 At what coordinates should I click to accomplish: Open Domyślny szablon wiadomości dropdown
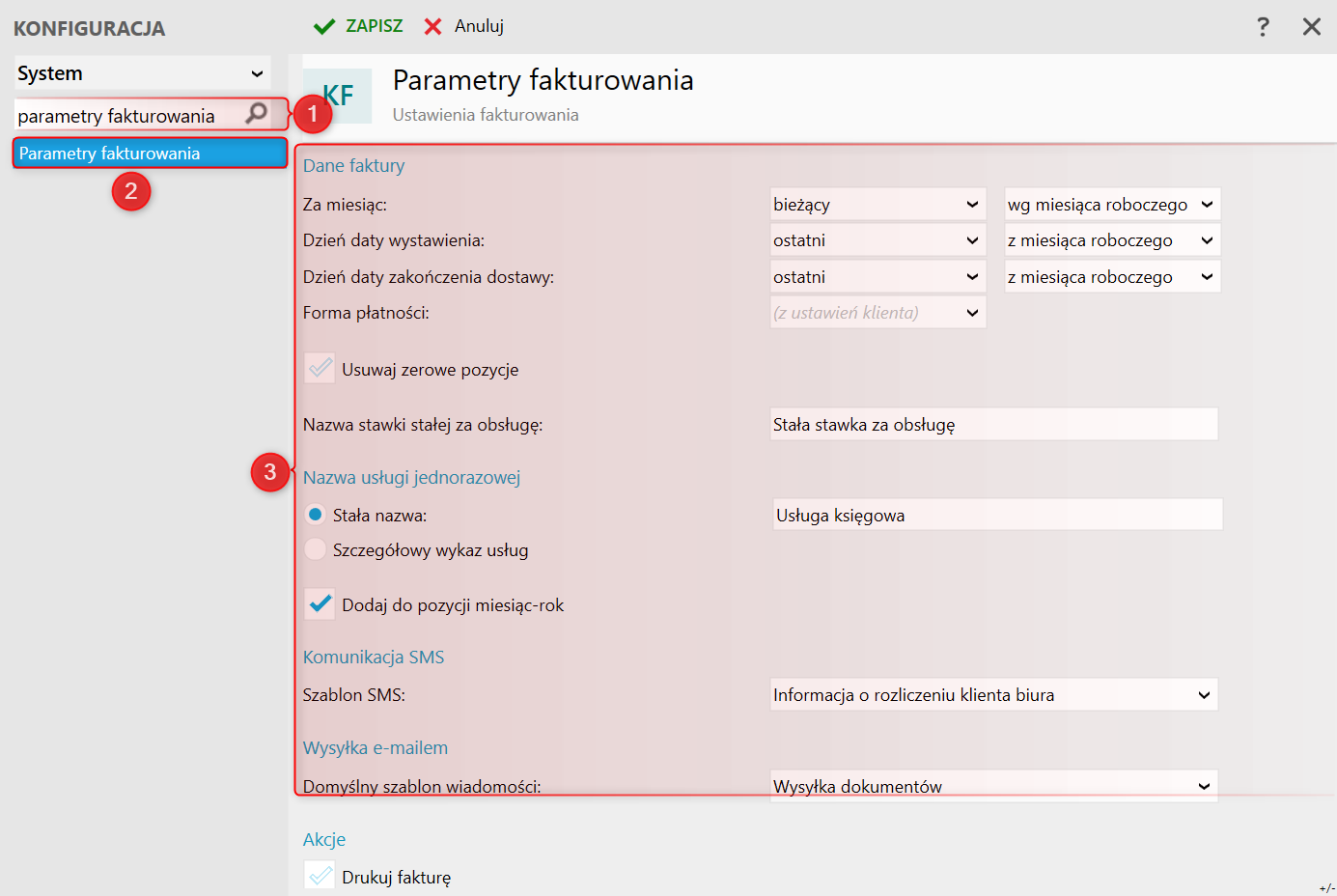[x=994, y=786]
